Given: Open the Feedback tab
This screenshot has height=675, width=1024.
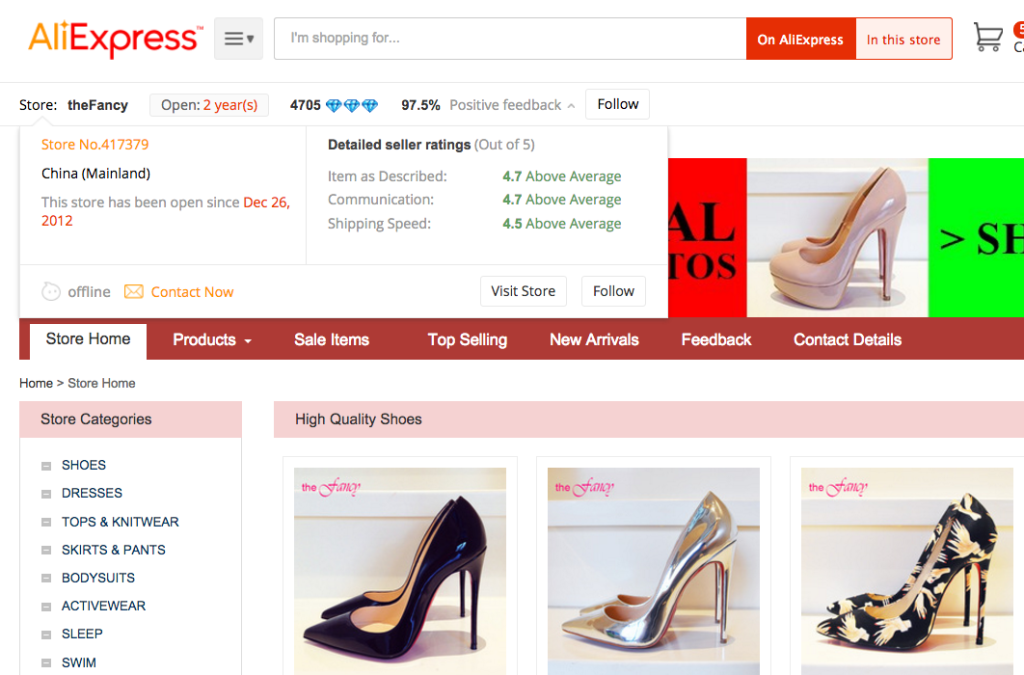Looking at the screenshot, I should click(x=716, y=340).
